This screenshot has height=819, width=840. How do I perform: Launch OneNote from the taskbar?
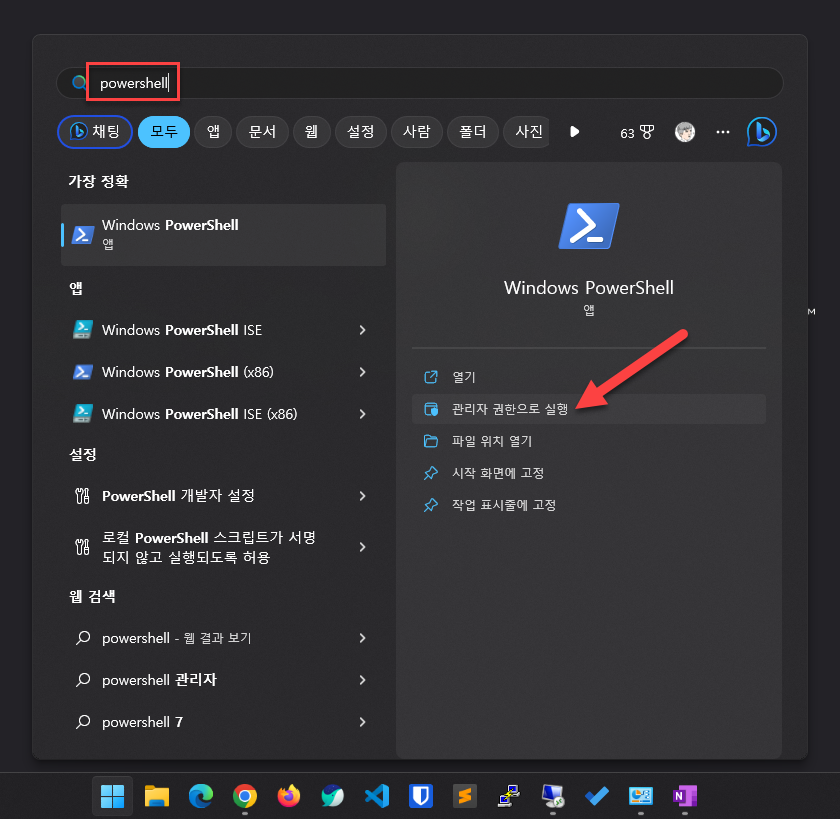pos(685,796)
